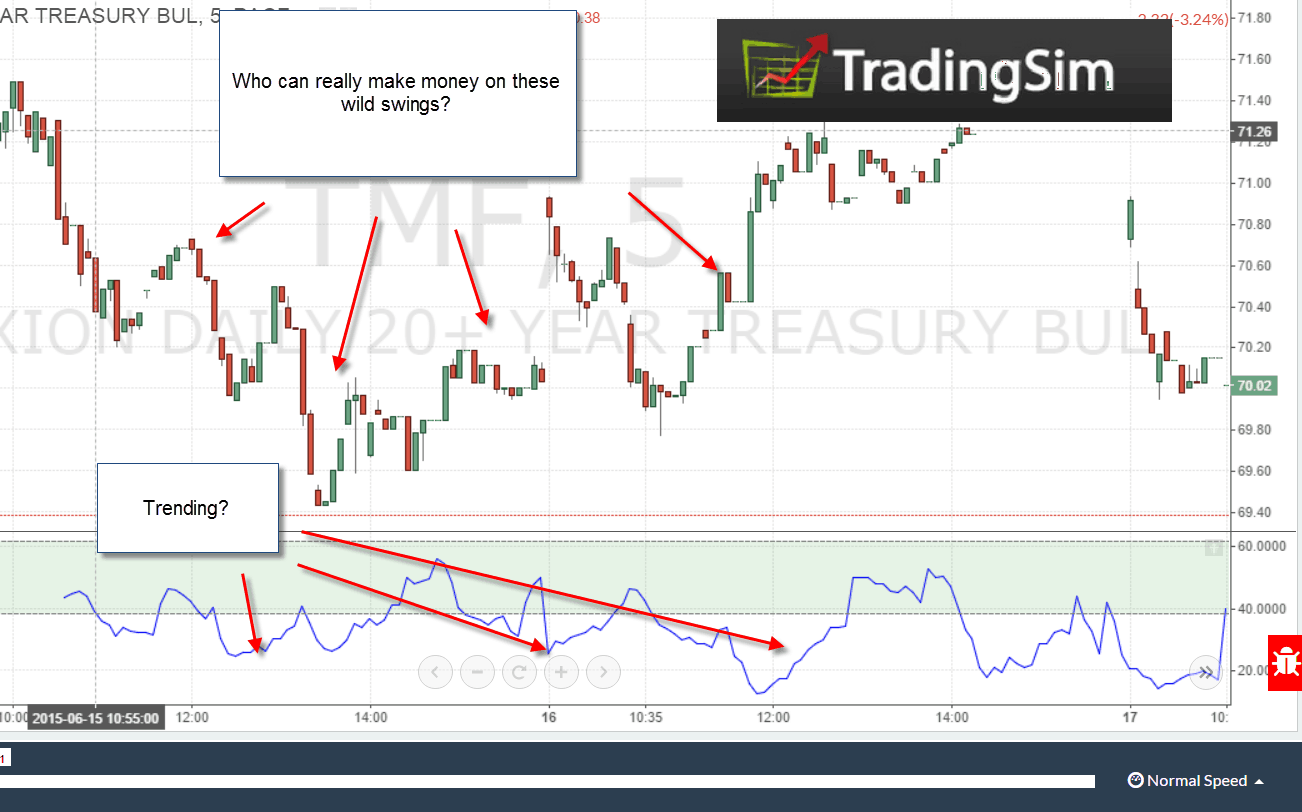The height and width of the screenshot is (812, 1302).
Task: Jump to latest bar with double-arrow button
Action: 1206,672
